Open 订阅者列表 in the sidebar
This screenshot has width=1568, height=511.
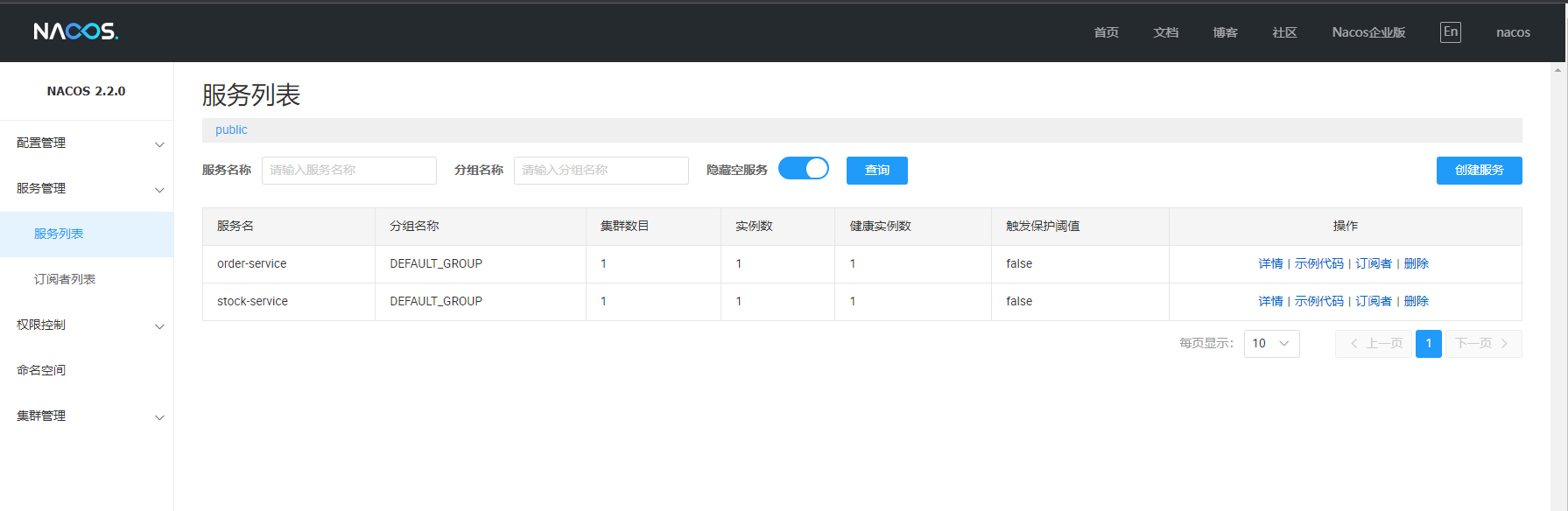click(65, 280)
